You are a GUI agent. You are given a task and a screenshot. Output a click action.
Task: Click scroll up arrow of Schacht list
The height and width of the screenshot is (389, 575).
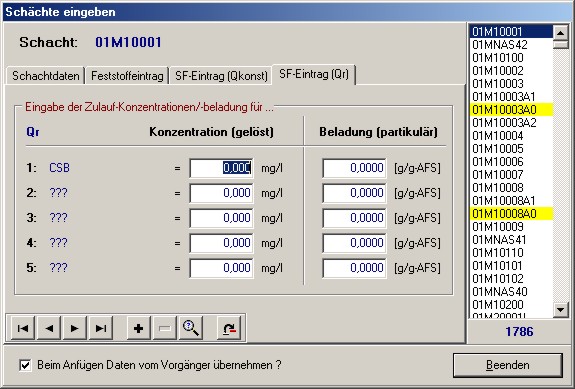(560, 32)
